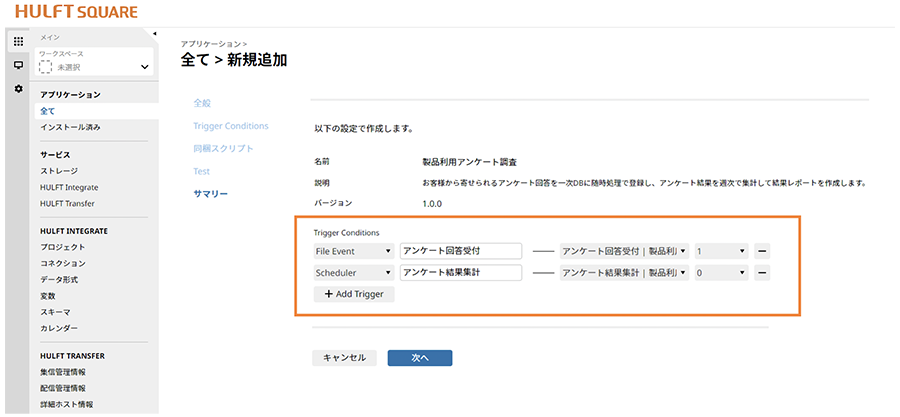Click the HULFT SQUARE logo
Screen dimensions: 900x417
pyautogui.click(x=76, y=12)
